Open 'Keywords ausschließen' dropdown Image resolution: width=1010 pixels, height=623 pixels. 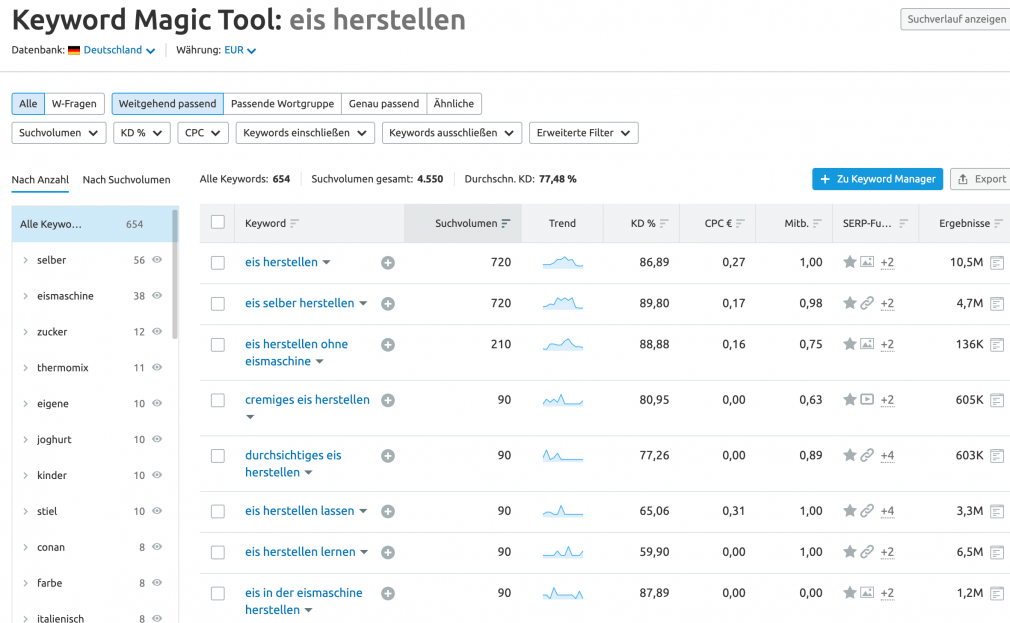coord(452,133)
